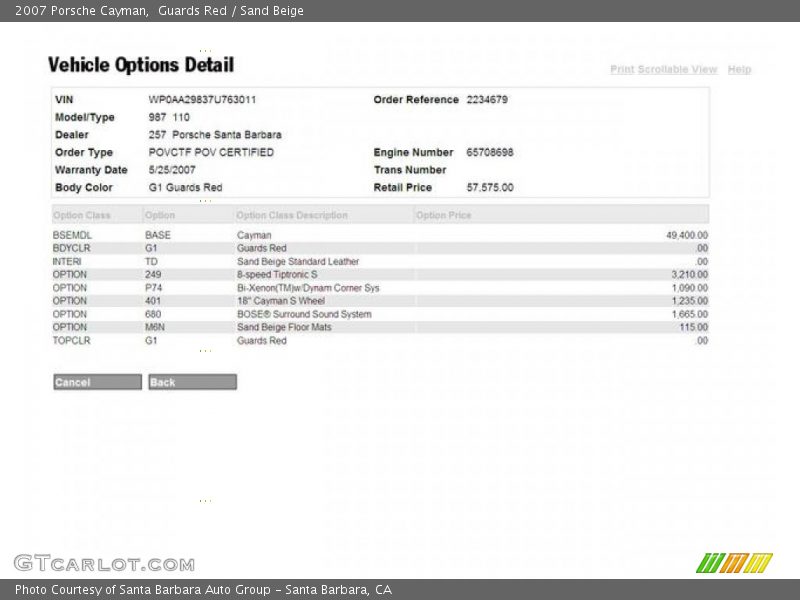
Task: Click the 18" Cayman S Wheel option
Action: click(x=281, y=301)
